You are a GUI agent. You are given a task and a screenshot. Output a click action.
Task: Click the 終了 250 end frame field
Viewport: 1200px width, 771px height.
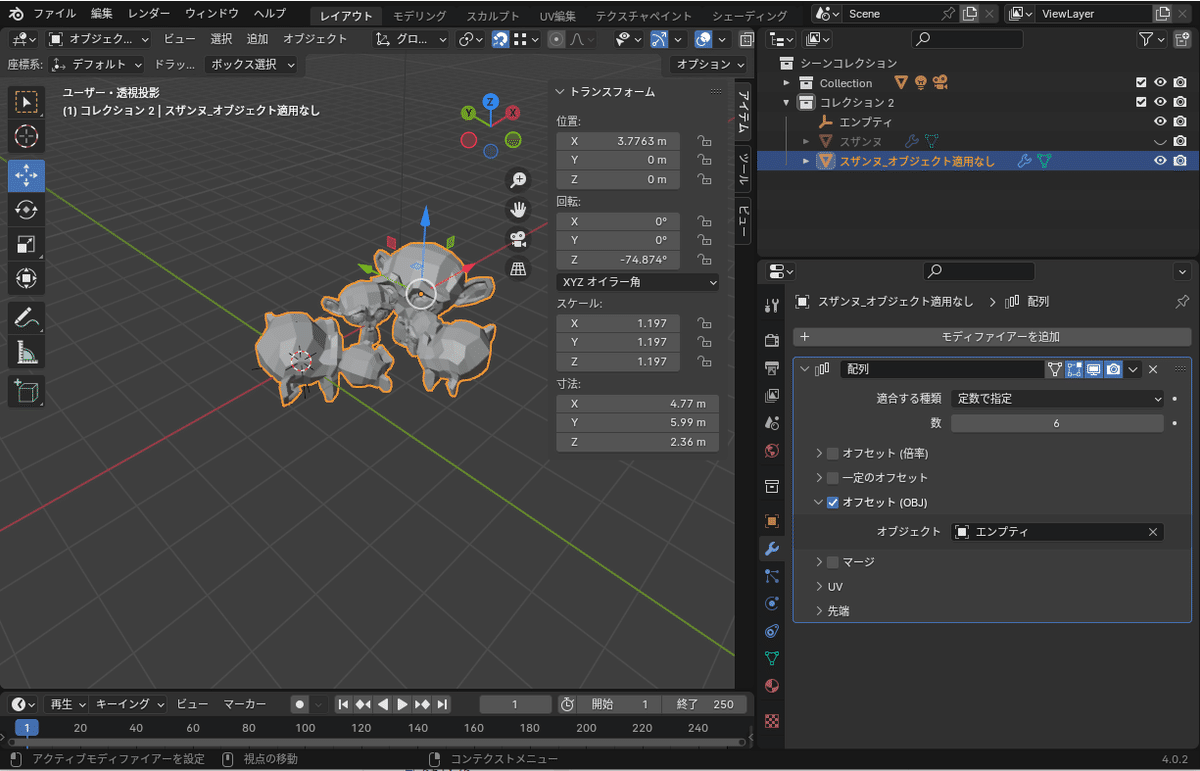707,704
